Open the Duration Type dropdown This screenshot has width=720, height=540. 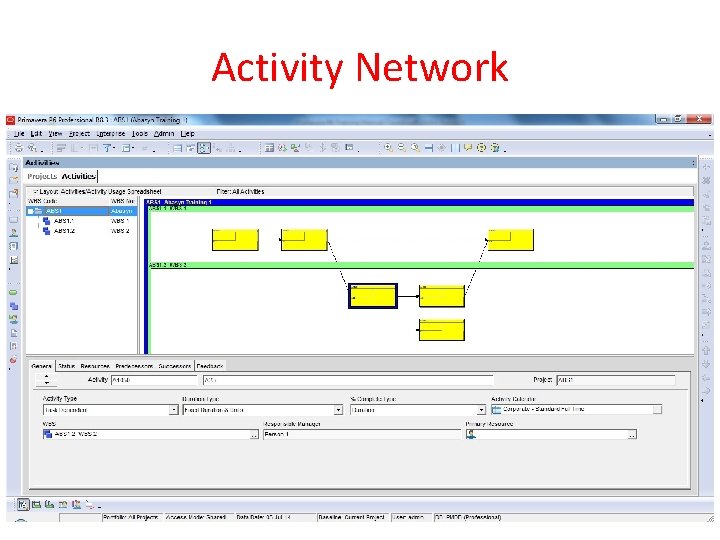tap(338, 410)
